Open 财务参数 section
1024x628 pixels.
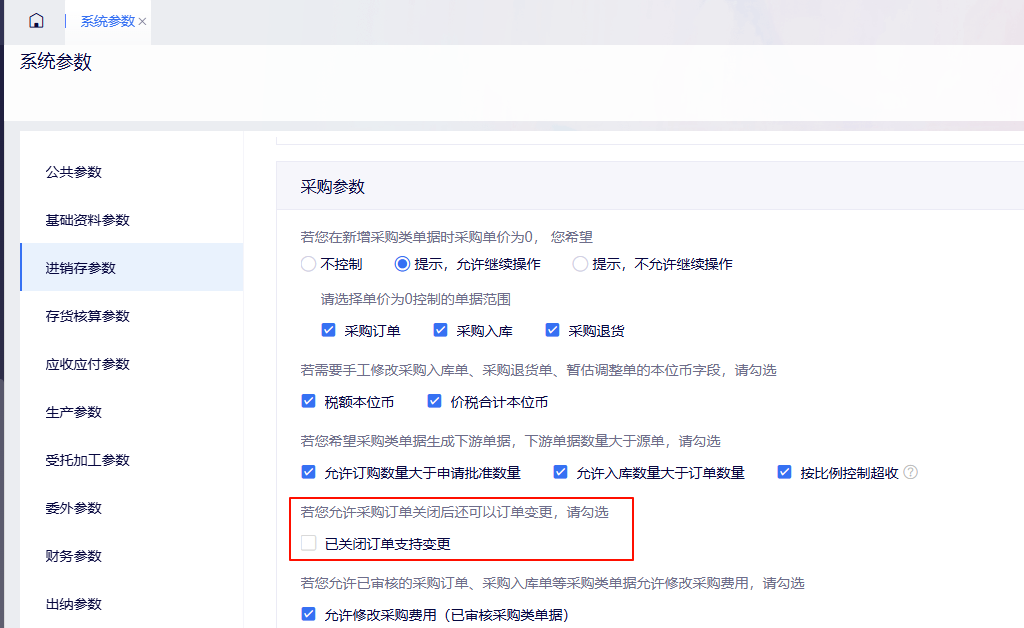(x=74, y=556)
